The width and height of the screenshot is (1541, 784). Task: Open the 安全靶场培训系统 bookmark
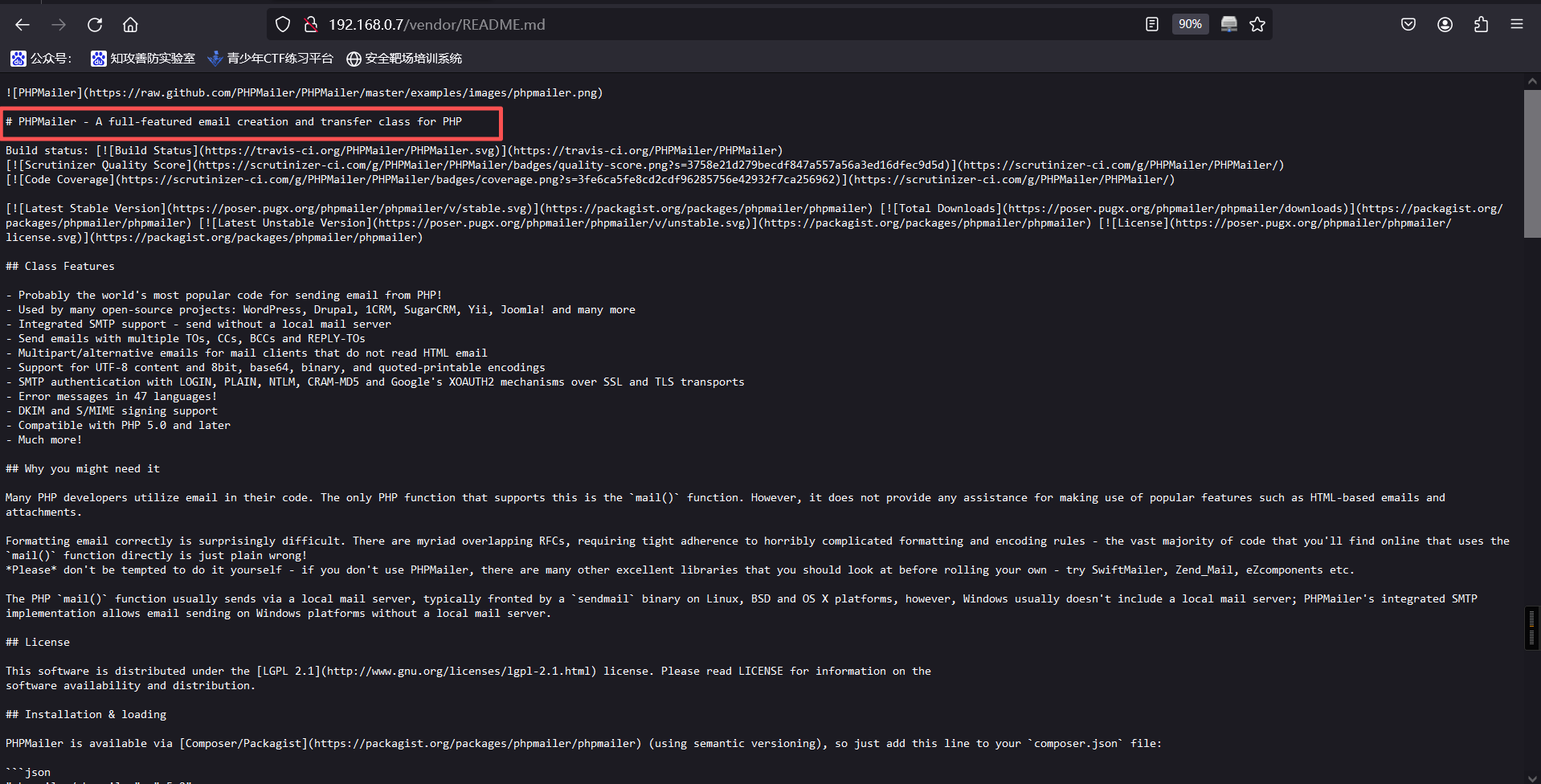tap(404, 59)
